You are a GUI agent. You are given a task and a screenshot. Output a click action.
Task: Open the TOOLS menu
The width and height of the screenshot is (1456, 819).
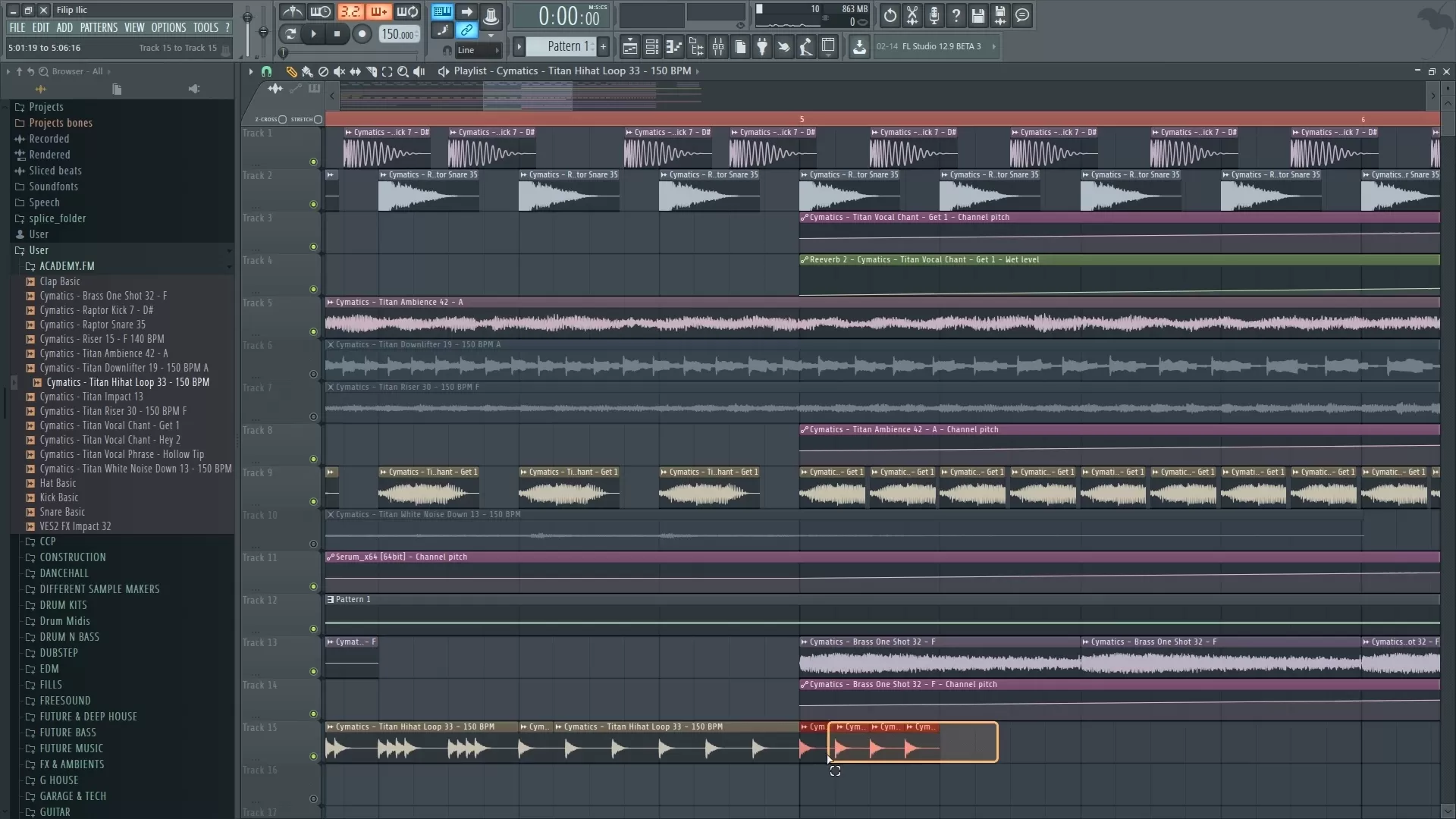[206, 27]
